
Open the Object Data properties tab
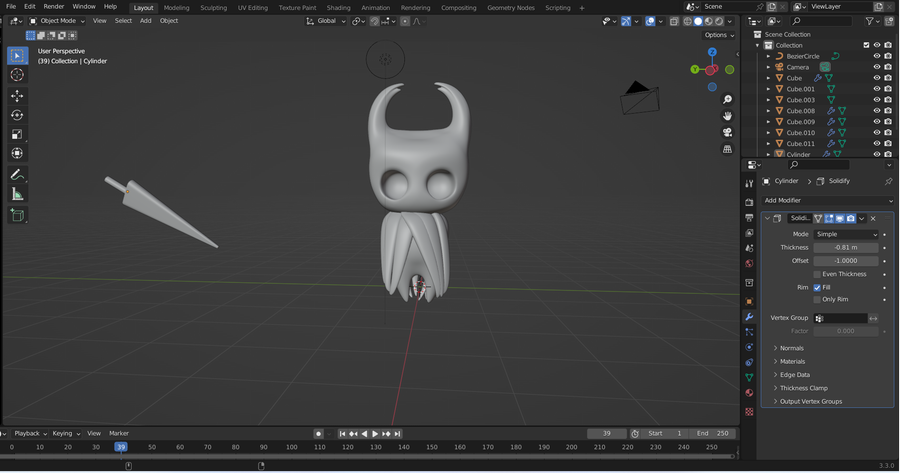(749, 378)
